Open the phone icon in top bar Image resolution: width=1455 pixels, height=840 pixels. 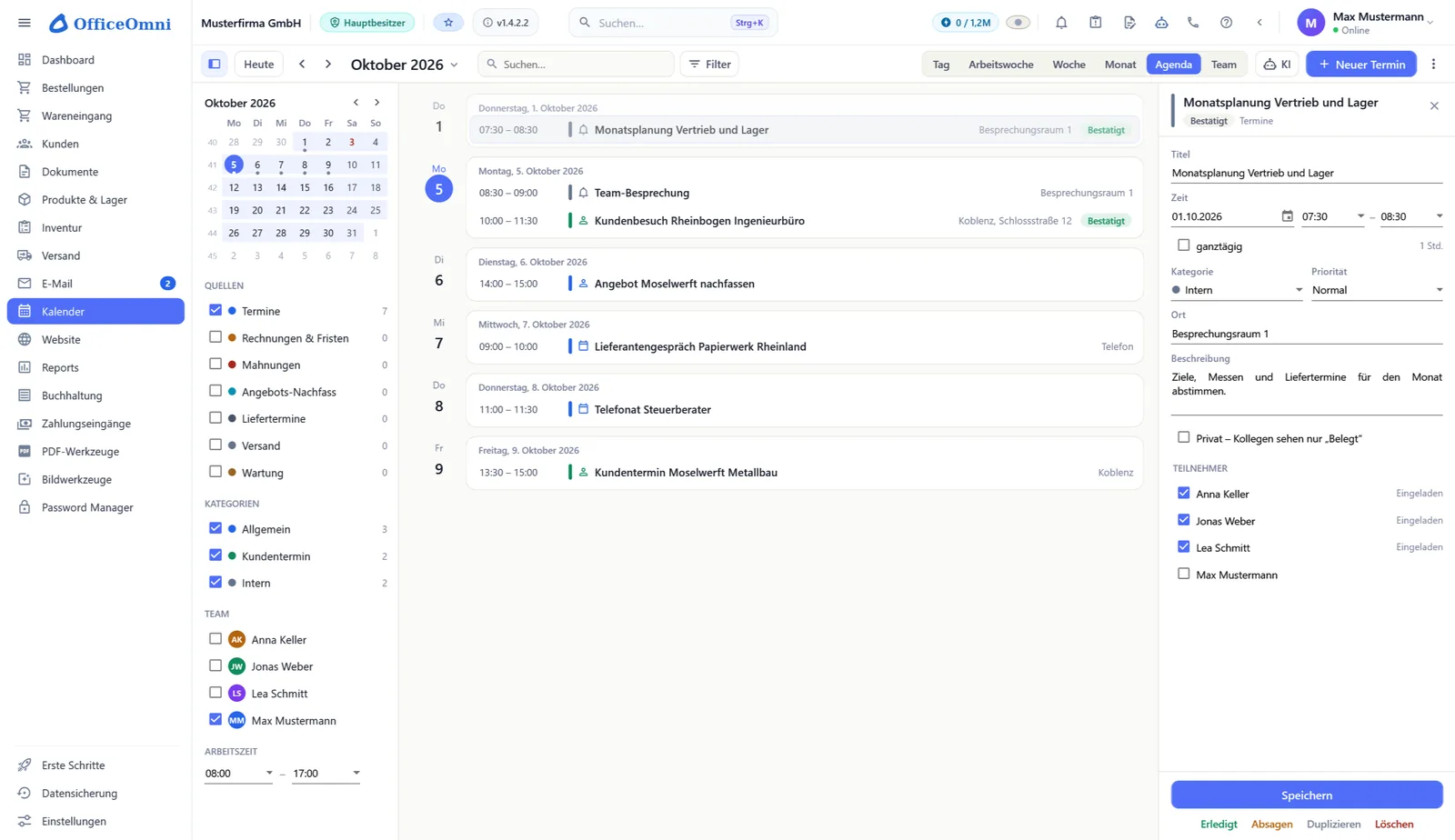(x=1193, y=23)
